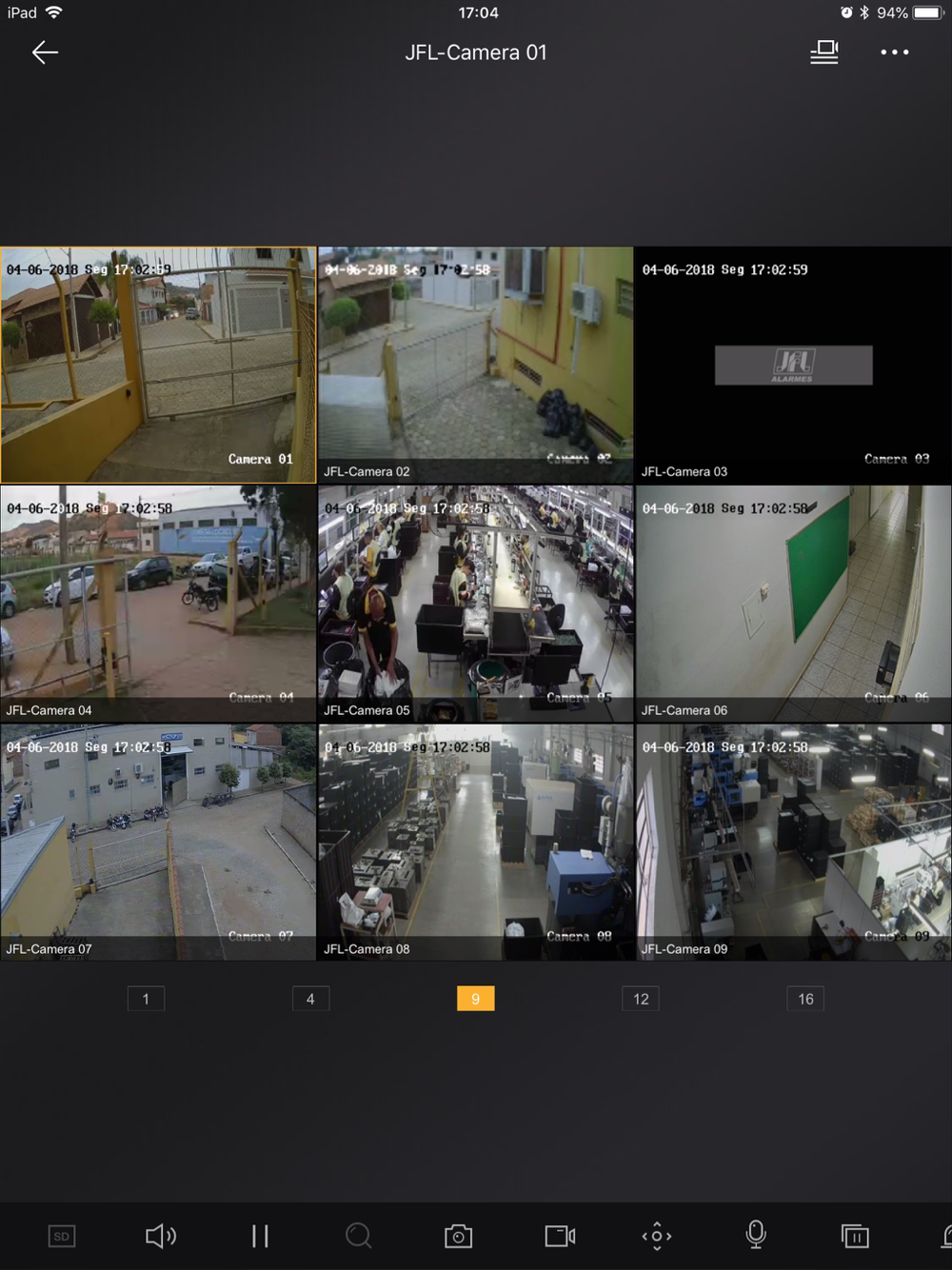The image size is (952, 1270).
Task: Select the Camera 01 gate feed
Action: tap(158, 365)
